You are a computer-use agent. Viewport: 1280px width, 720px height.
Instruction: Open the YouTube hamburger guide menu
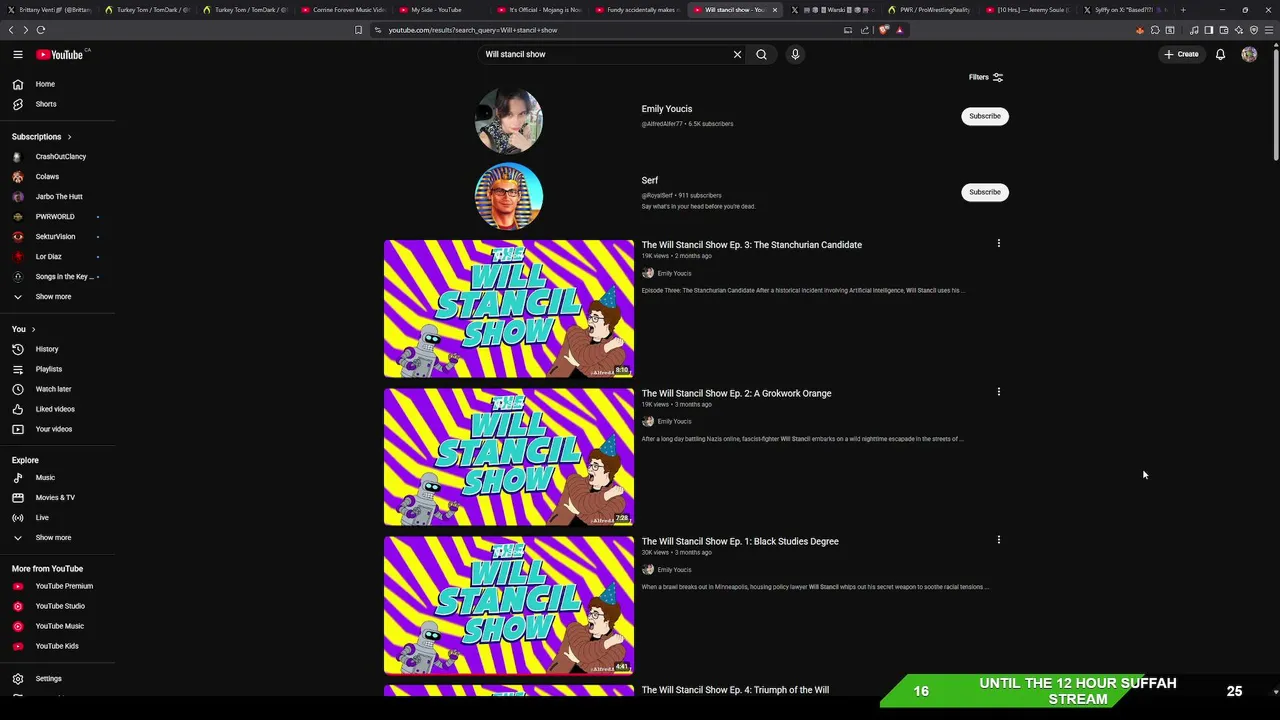(17, 54)
